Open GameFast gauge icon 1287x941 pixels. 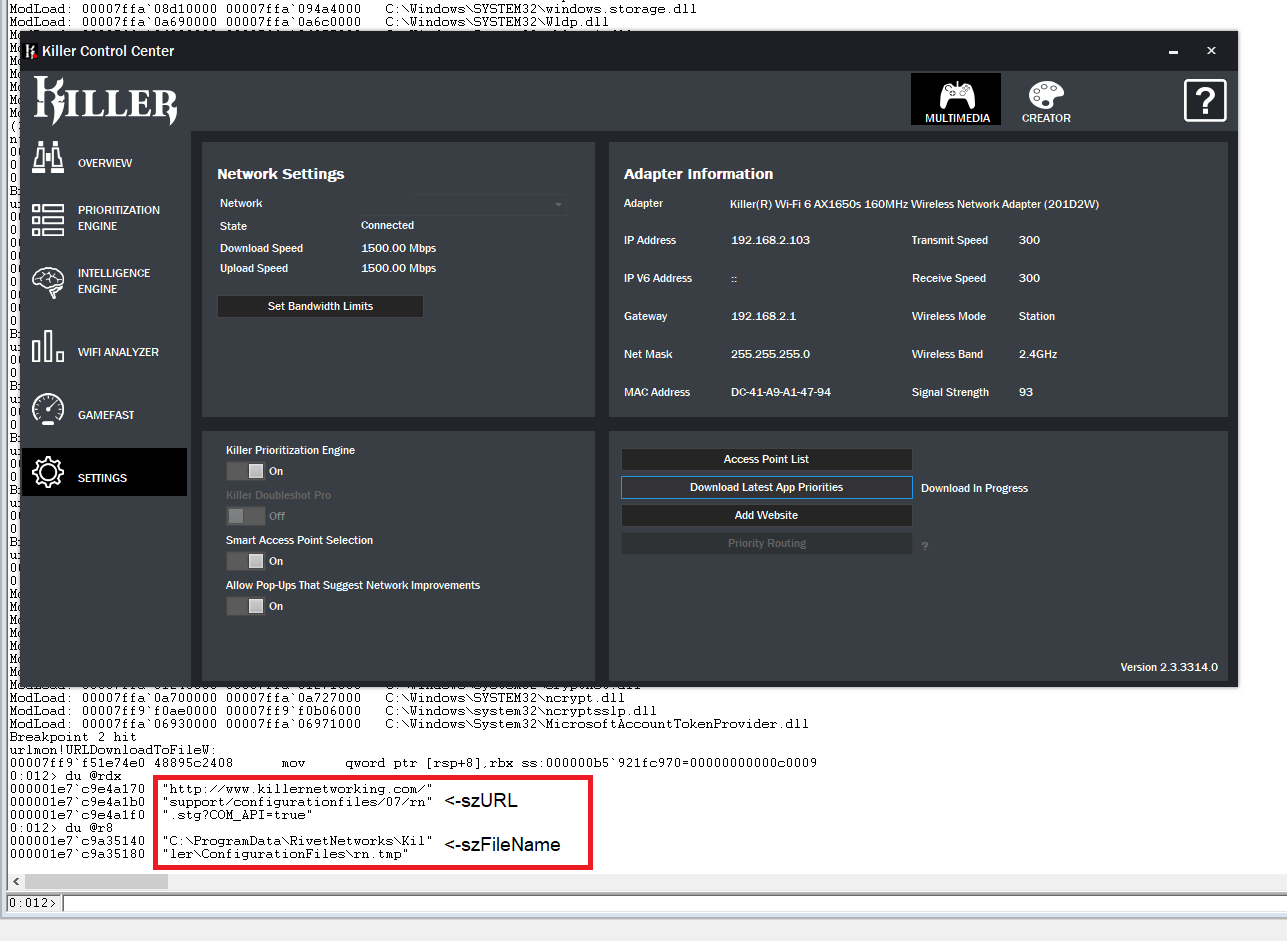tap(47, 410)
